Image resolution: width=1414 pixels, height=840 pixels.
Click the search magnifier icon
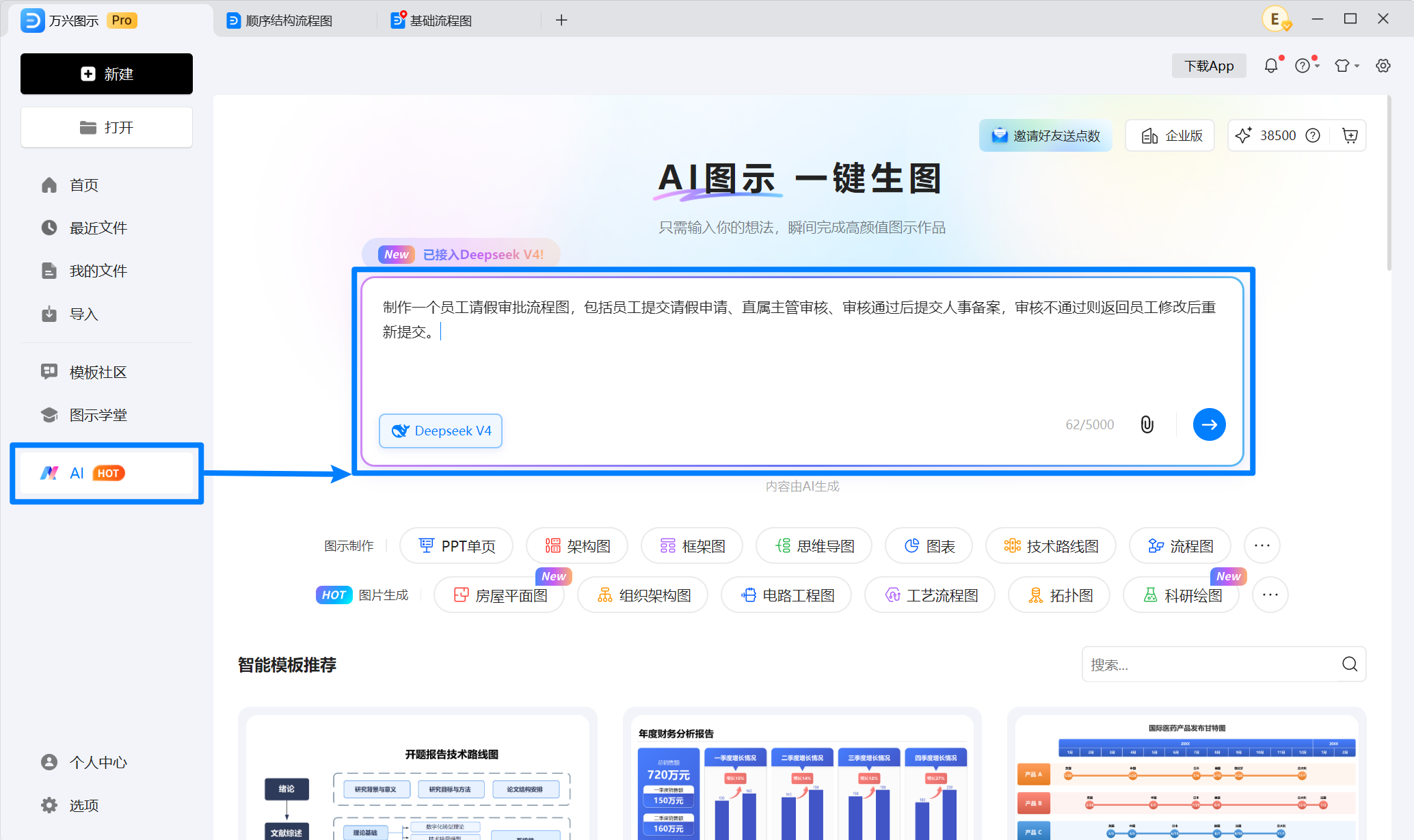[x=1349, y=664]
